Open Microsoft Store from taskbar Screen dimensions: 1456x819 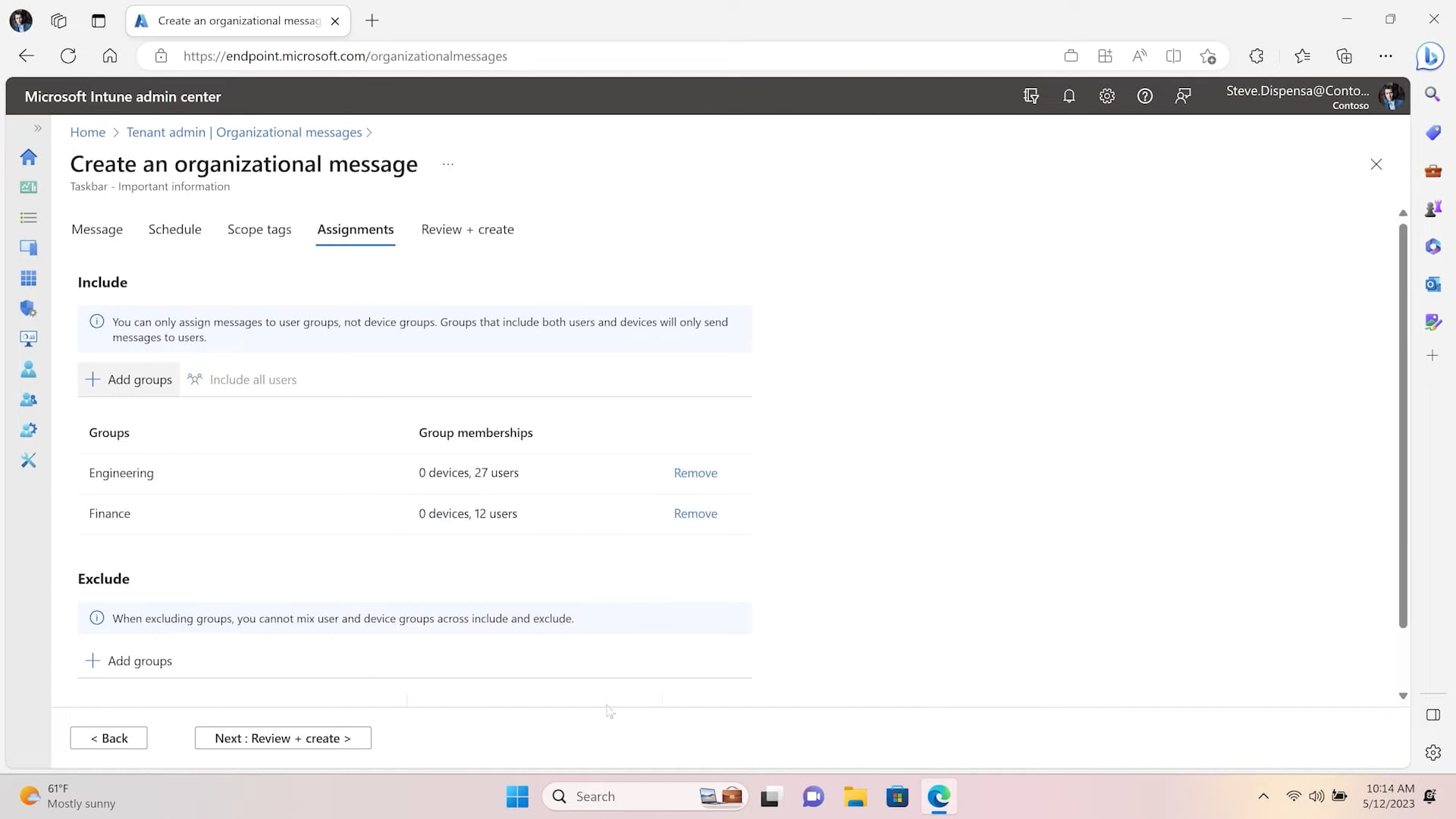click(x=897, y=796)
